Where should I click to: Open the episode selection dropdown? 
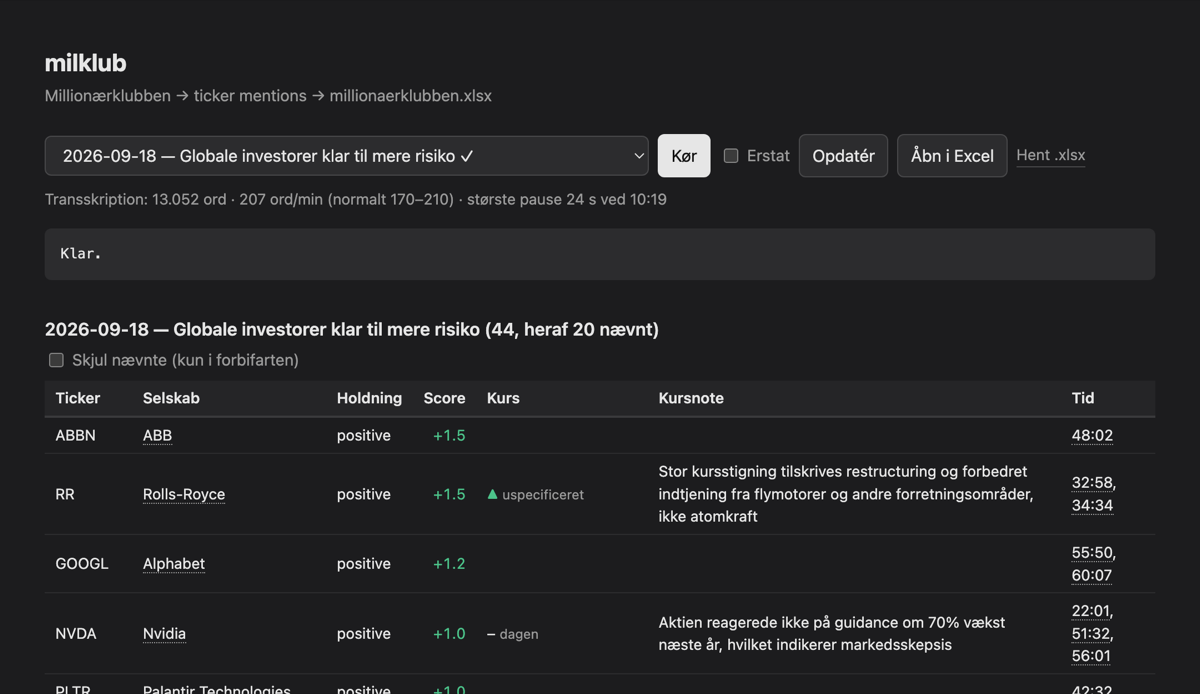(x=347, y=156)
